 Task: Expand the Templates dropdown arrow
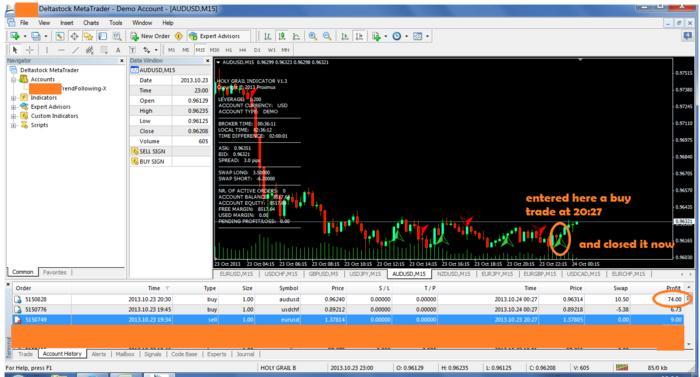tap(427, 36)
